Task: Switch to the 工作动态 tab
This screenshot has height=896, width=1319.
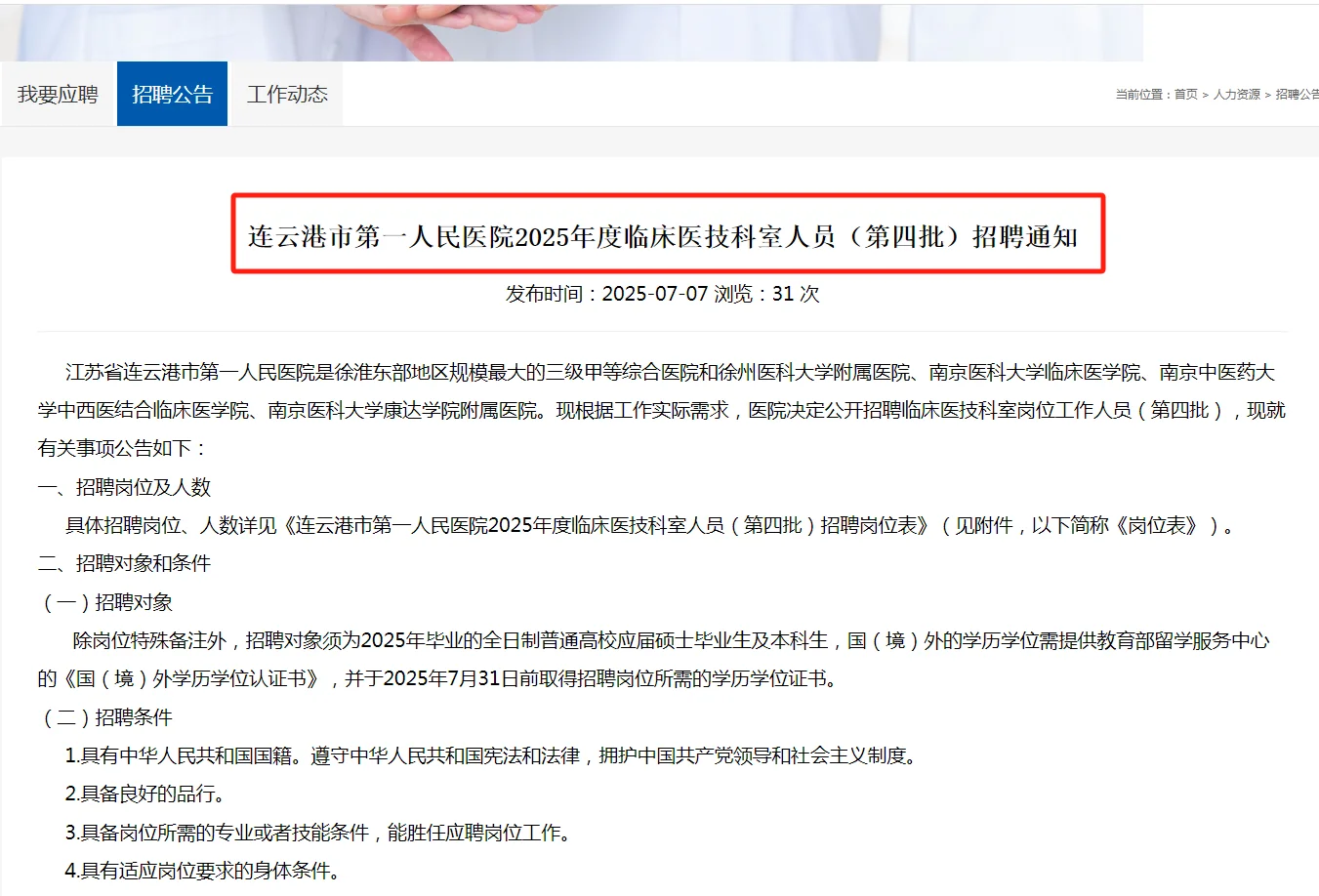Action: pyautogui.click(x=287, y=94)
